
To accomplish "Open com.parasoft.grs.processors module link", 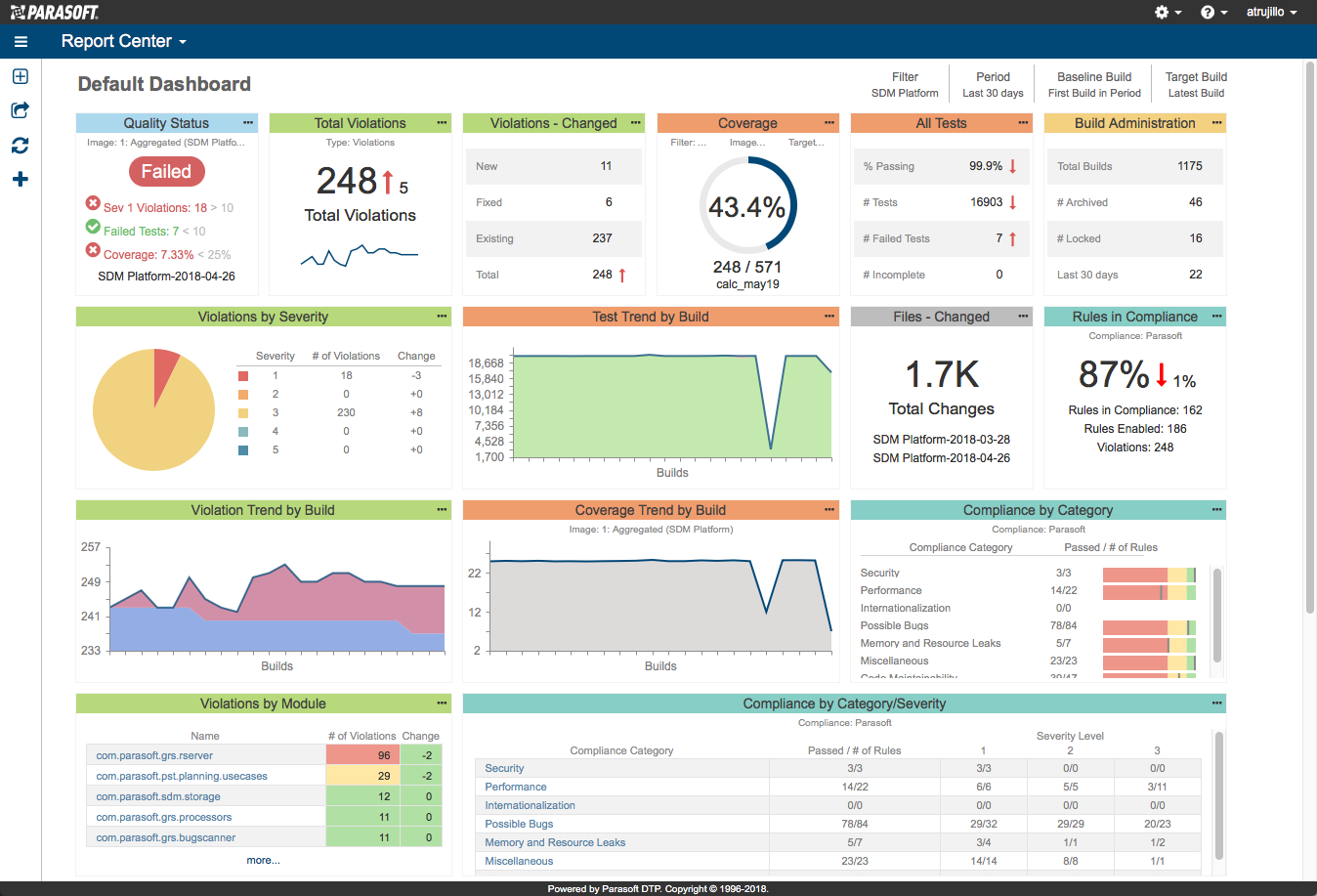I will coord(164,817).
